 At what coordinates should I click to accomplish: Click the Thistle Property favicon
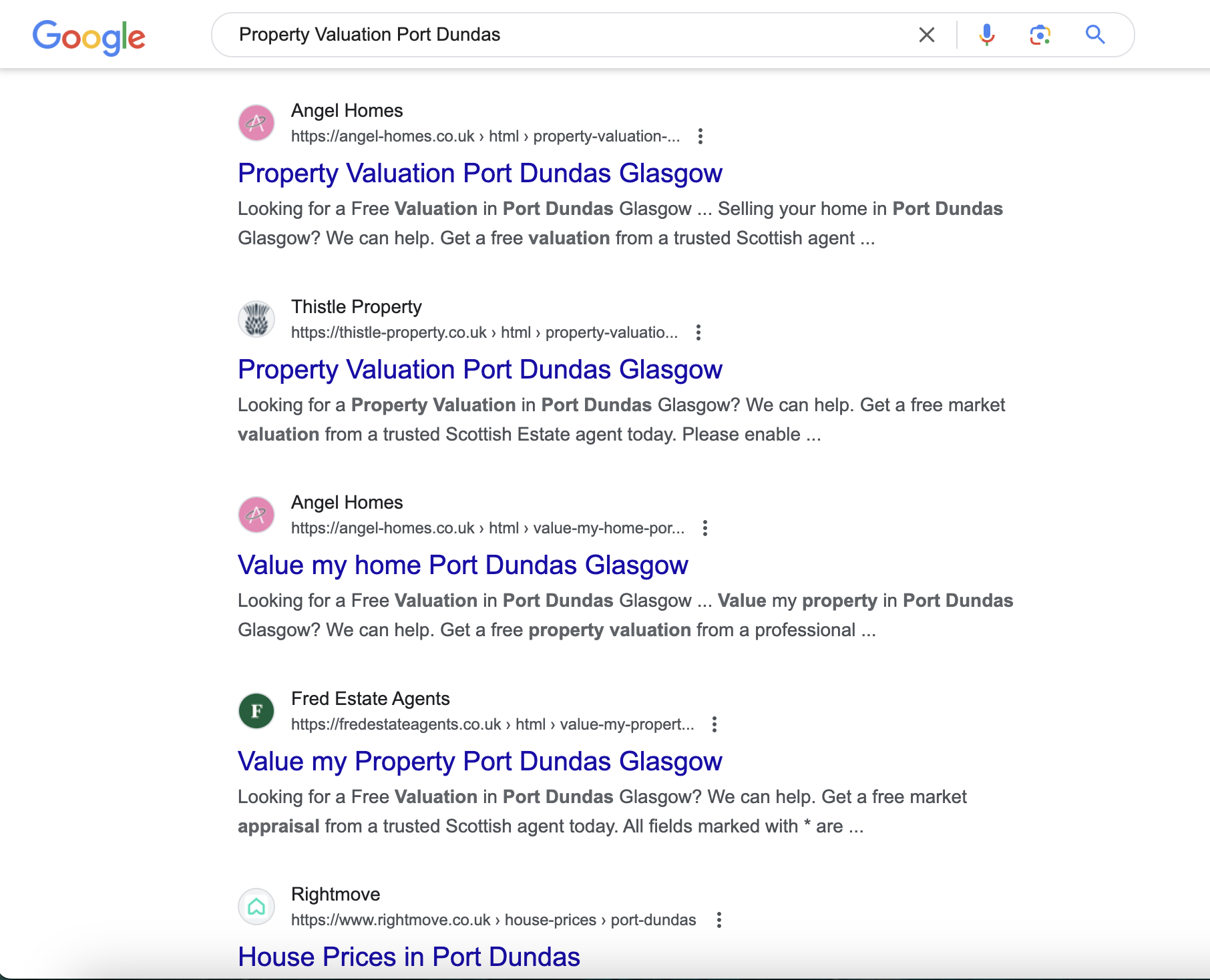(x=256, y=319)
